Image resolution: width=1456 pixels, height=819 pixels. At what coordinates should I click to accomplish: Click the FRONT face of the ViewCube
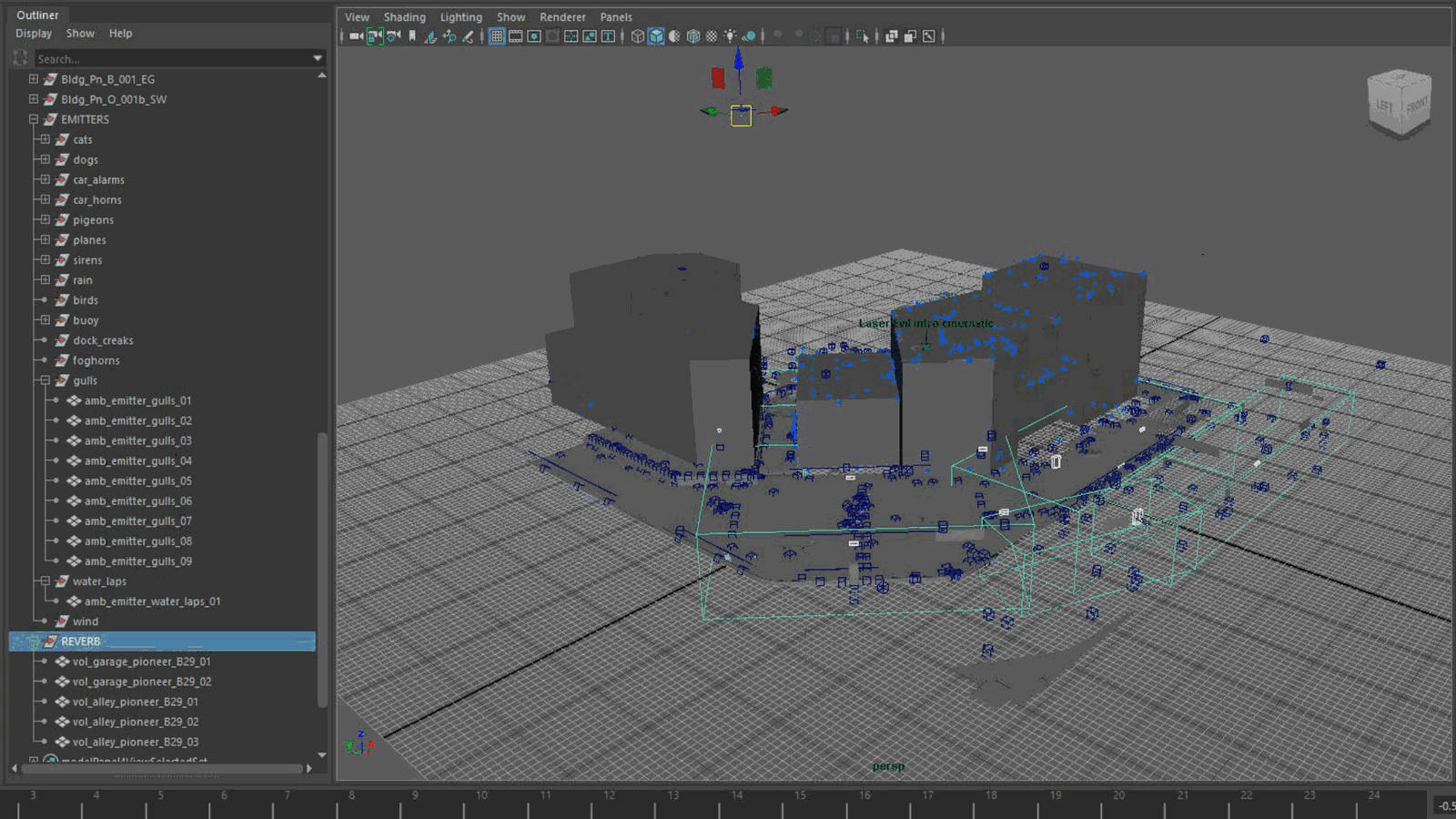pyautogui.click(x=1416, y=106)
